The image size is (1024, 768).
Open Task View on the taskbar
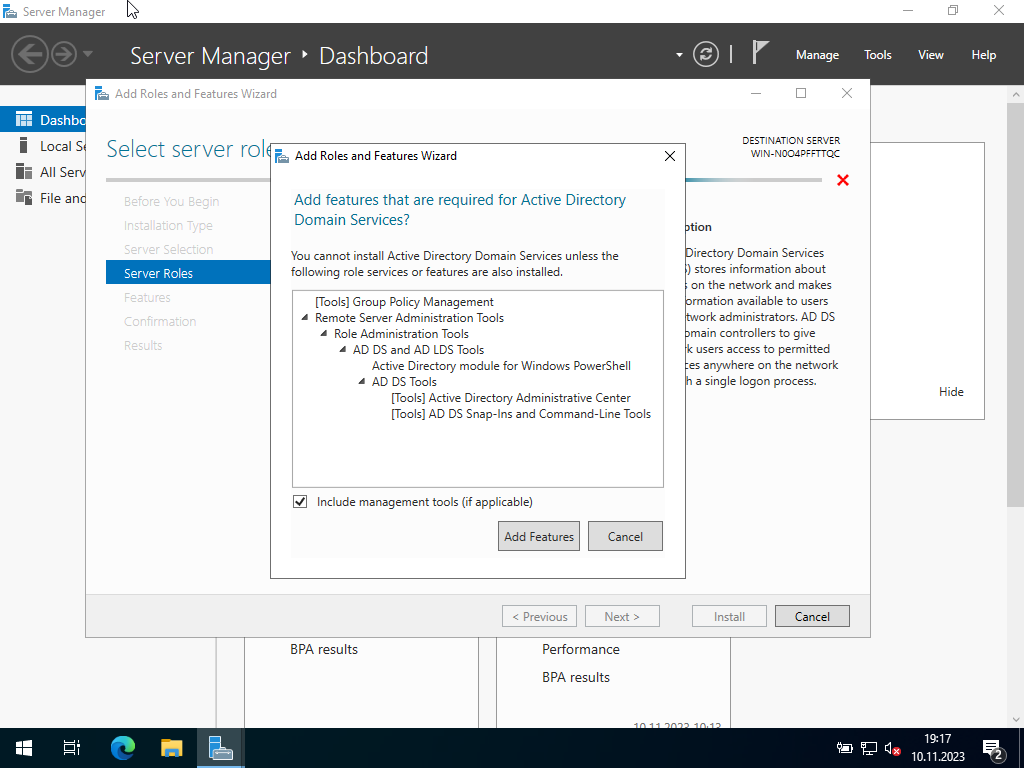pyautogui.click(x=72, y=748)
